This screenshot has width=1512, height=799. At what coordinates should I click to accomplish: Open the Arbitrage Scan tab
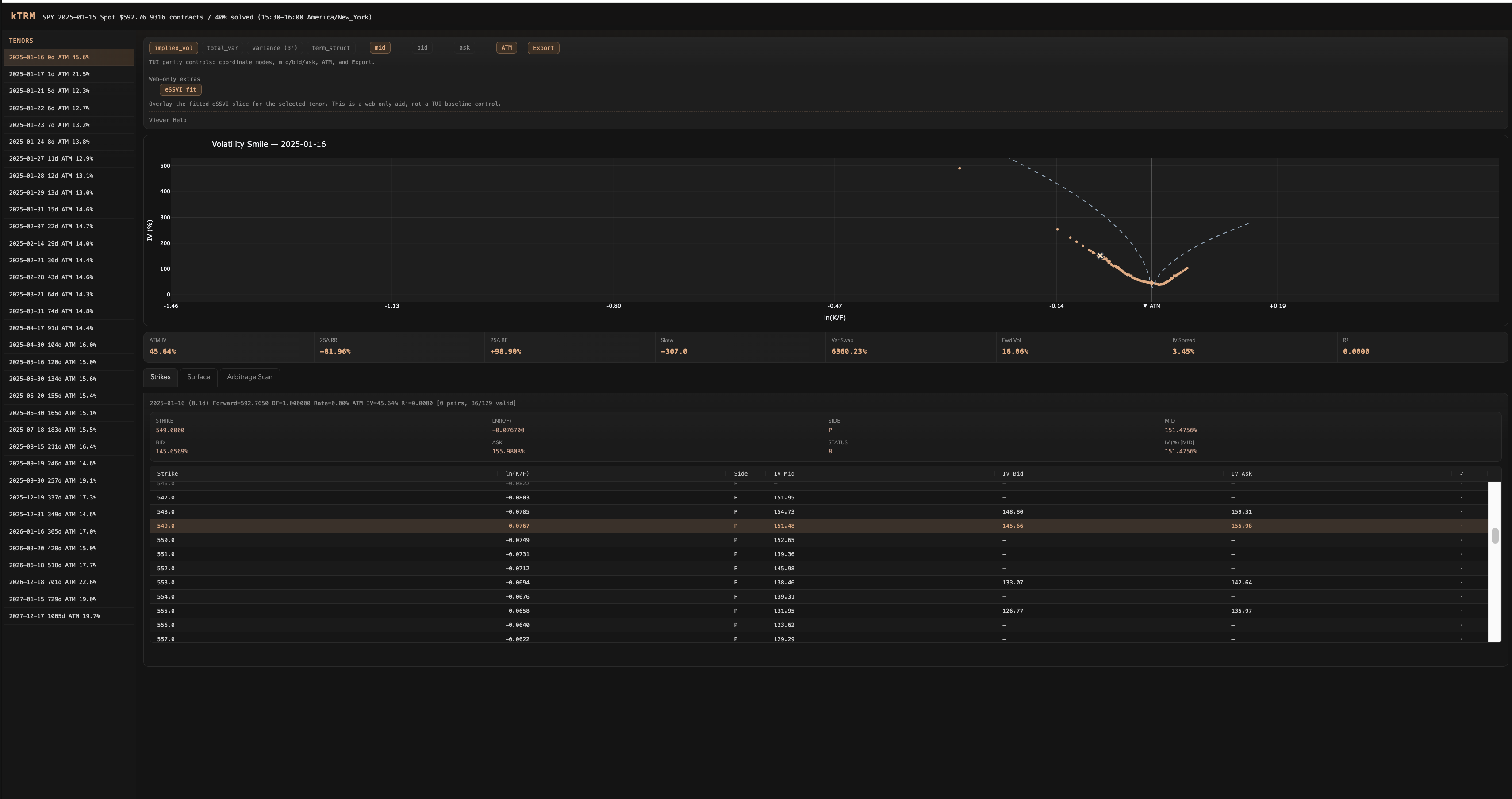click(x=249, y=377)
